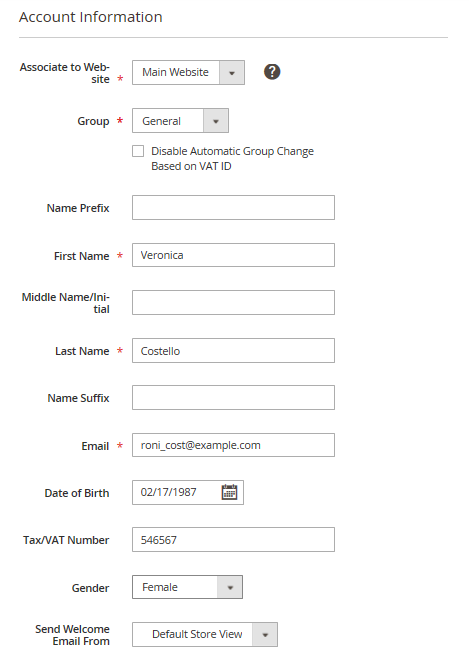Viewport: 469px width, 669px height.
Task: Click the Date of Birth label text
Action: 77,493
